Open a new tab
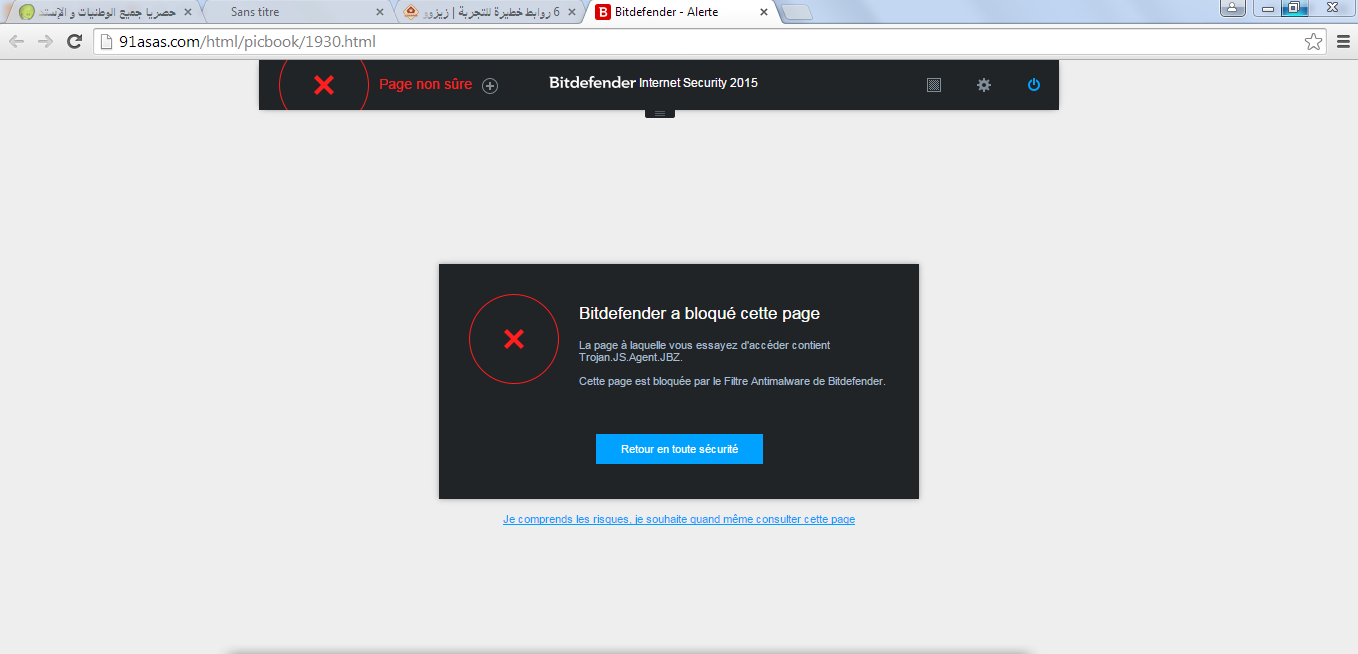The height and width of the screenshot is (654, 1358). pyautogui.click(x=797, y=13)
